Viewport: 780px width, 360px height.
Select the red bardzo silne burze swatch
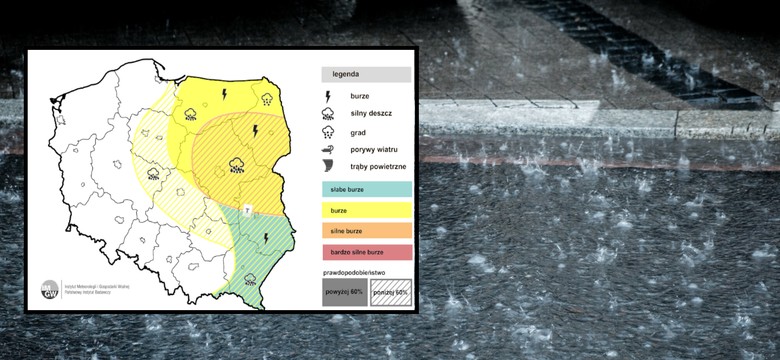(367, 252)
